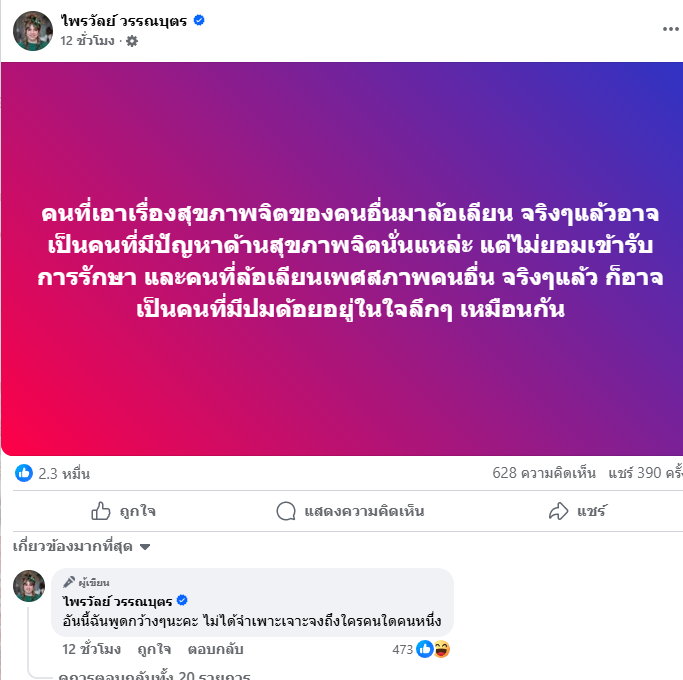Click ตอบกลับ under the author's comment
The image size is (683, 680).
coord(215,649)
